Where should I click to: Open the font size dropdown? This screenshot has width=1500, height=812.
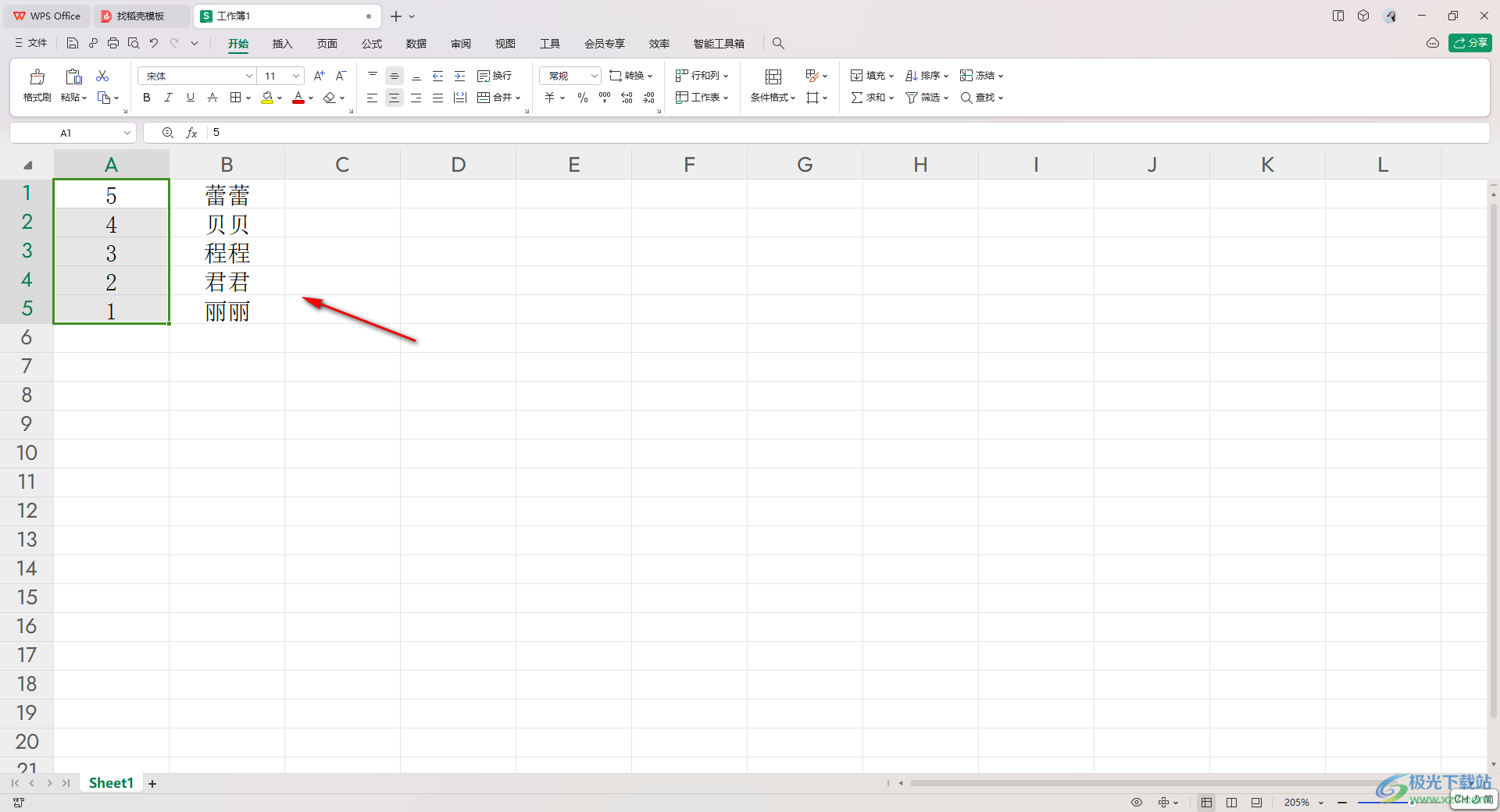click(296, 76)
